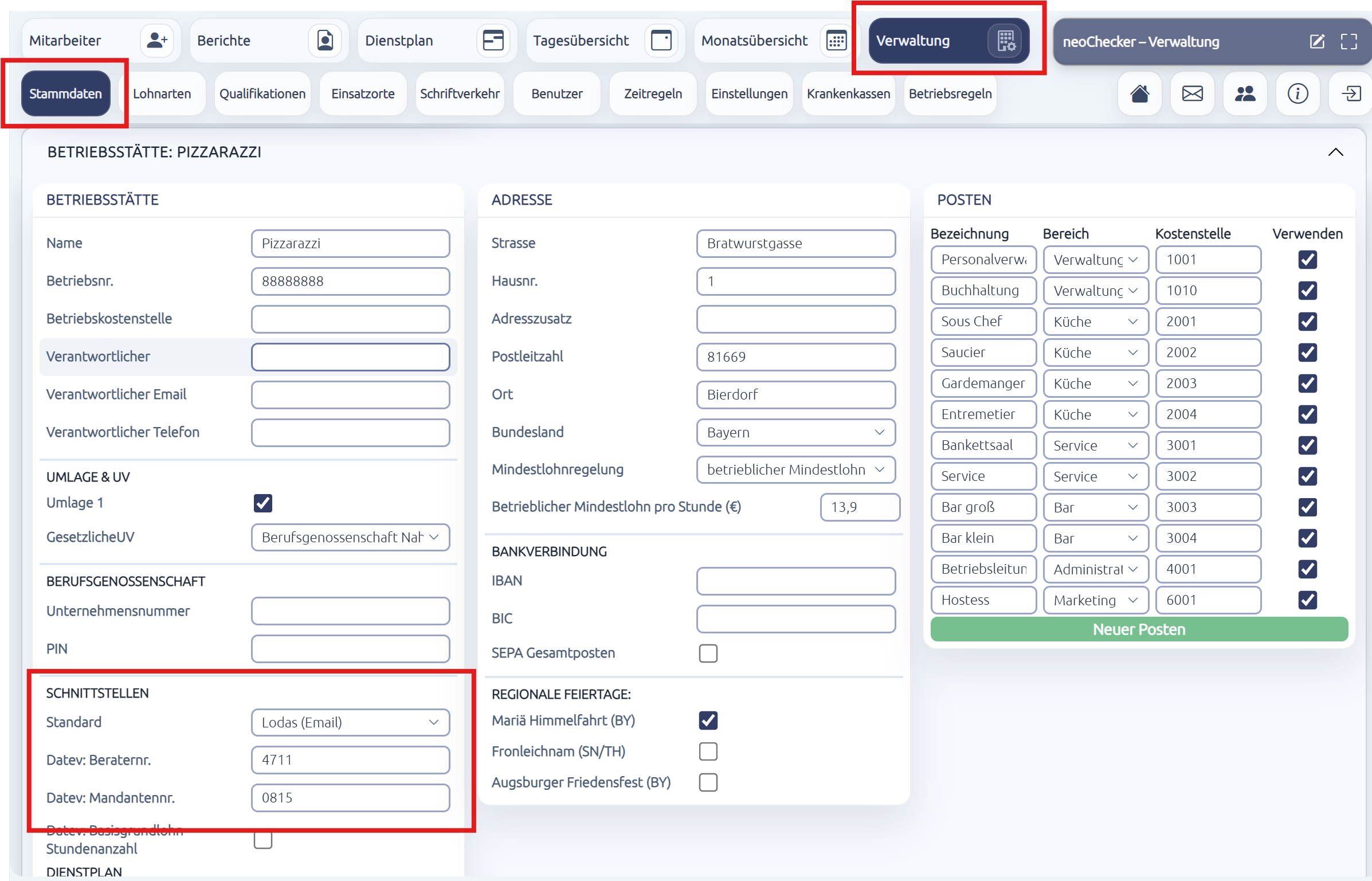This screenshot has height=881, width=1372.
Task: Open the Einstellungen sub-tab
Action: pos(749,93)
